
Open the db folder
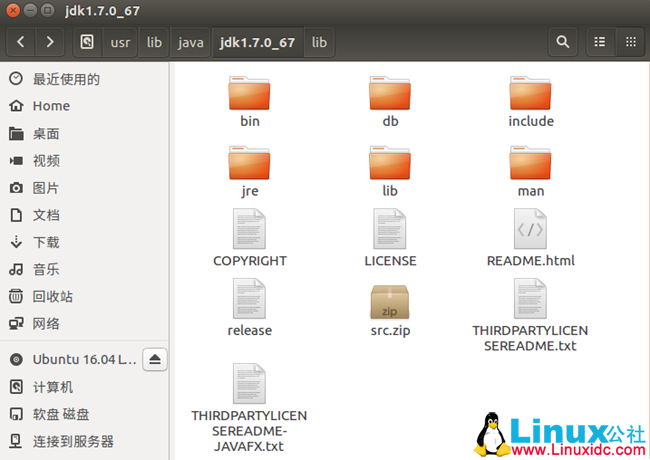tap(390, 102)
